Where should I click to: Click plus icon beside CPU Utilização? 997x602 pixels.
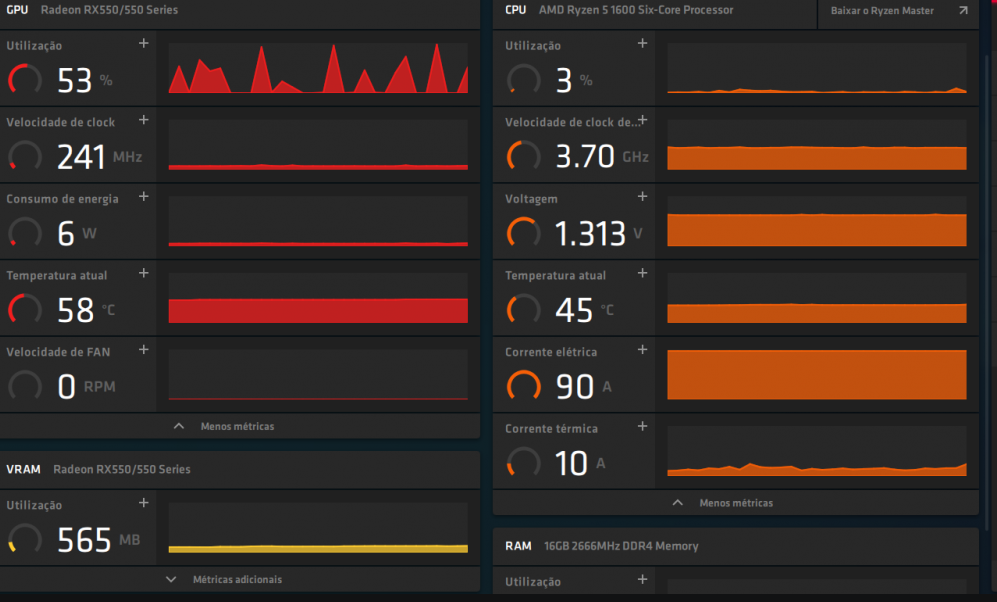pyautogui.click(x=642, y=43)
